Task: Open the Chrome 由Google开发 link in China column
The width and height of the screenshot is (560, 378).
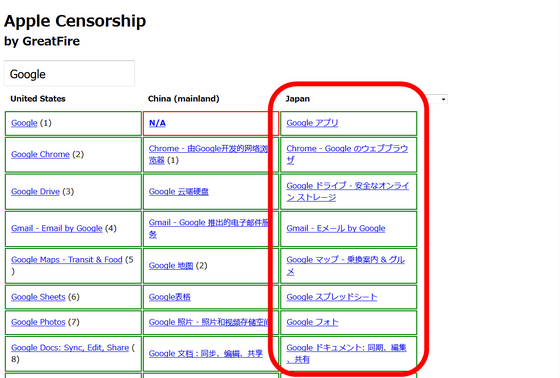Action: (x=208, y=154)
